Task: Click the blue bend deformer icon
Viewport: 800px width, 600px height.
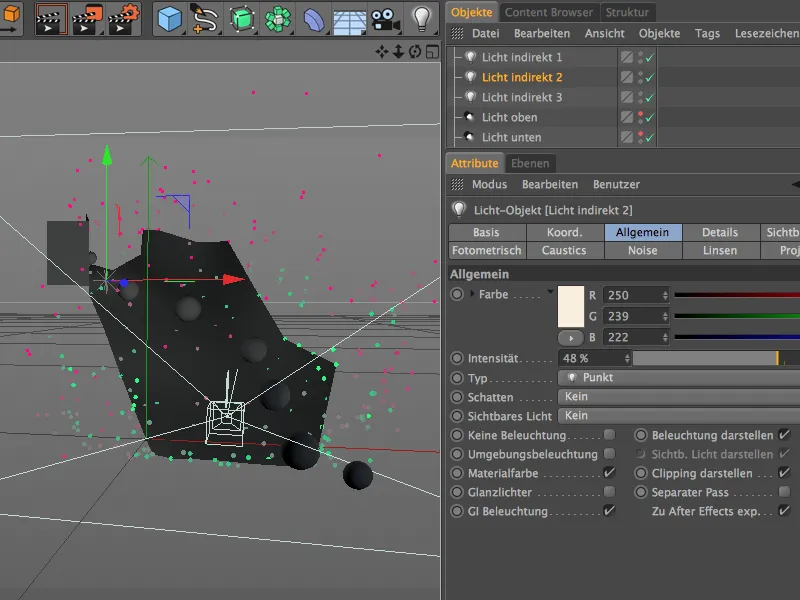Action: 314,20
